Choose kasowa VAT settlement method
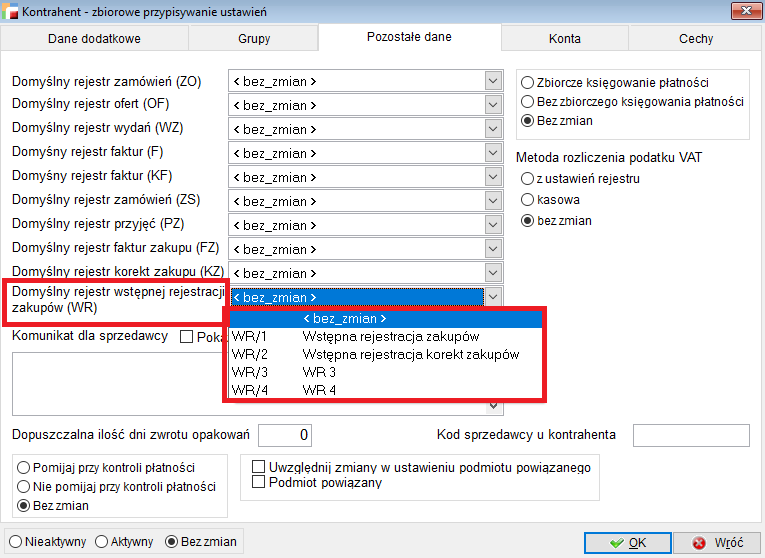765x558 pixels. tap(529, 200)
